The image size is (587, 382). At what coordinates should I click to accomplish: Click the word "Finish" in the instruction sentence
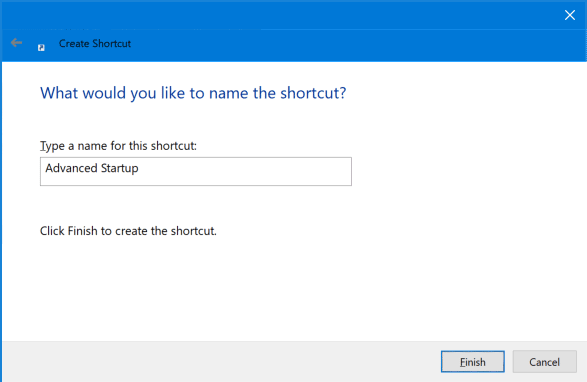tap(82, 231)
